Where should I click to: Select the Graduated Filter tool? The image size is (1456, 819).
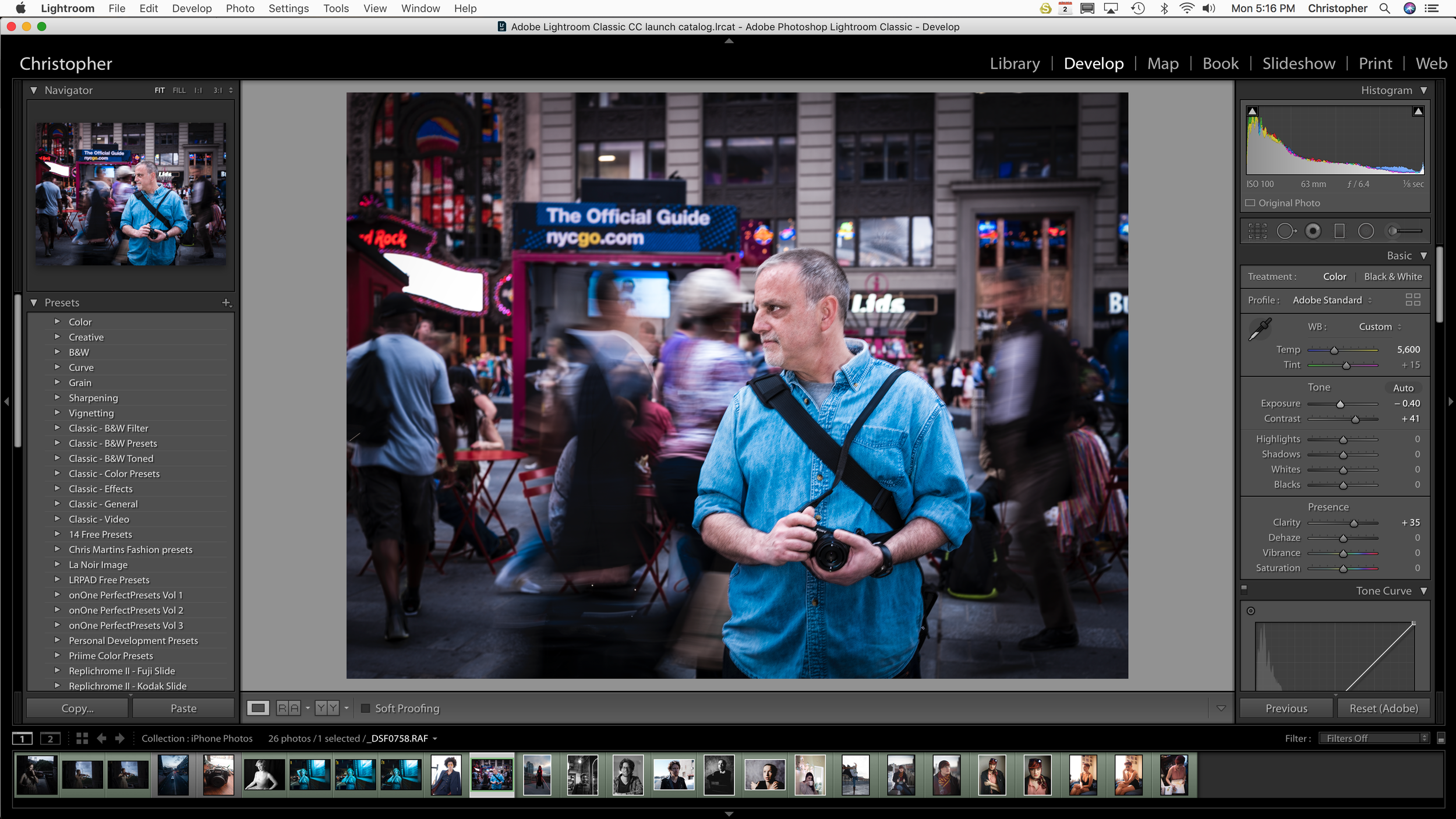(1340, 231)
